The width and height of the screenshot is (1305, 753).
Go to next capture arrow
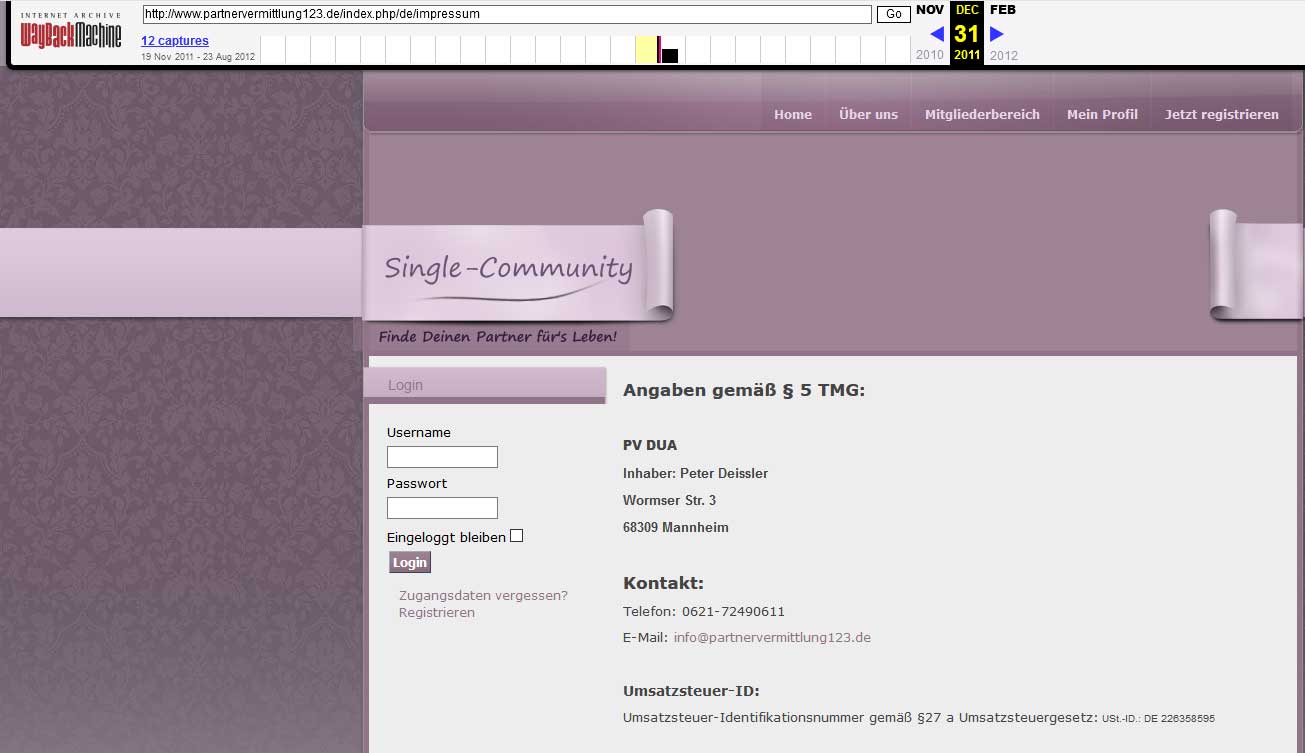pyautogui.click(x=996, y=34)
